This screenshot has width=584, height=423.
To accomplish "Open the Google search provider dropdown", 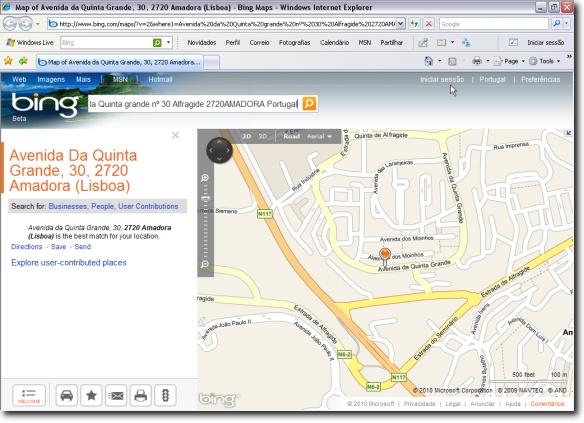I will pos(566,24).
